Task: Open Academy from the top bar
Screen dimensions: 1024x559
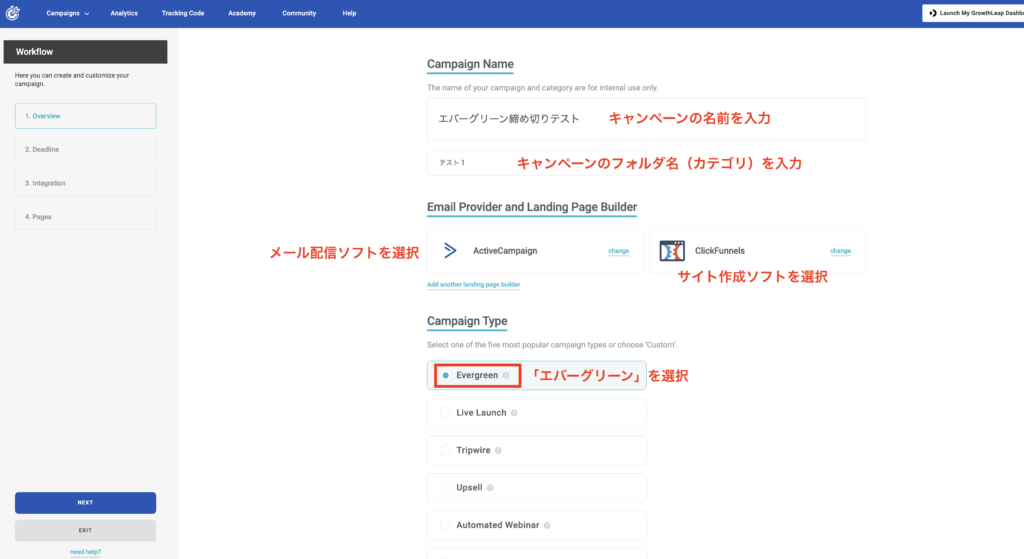Action: [242, 13]
